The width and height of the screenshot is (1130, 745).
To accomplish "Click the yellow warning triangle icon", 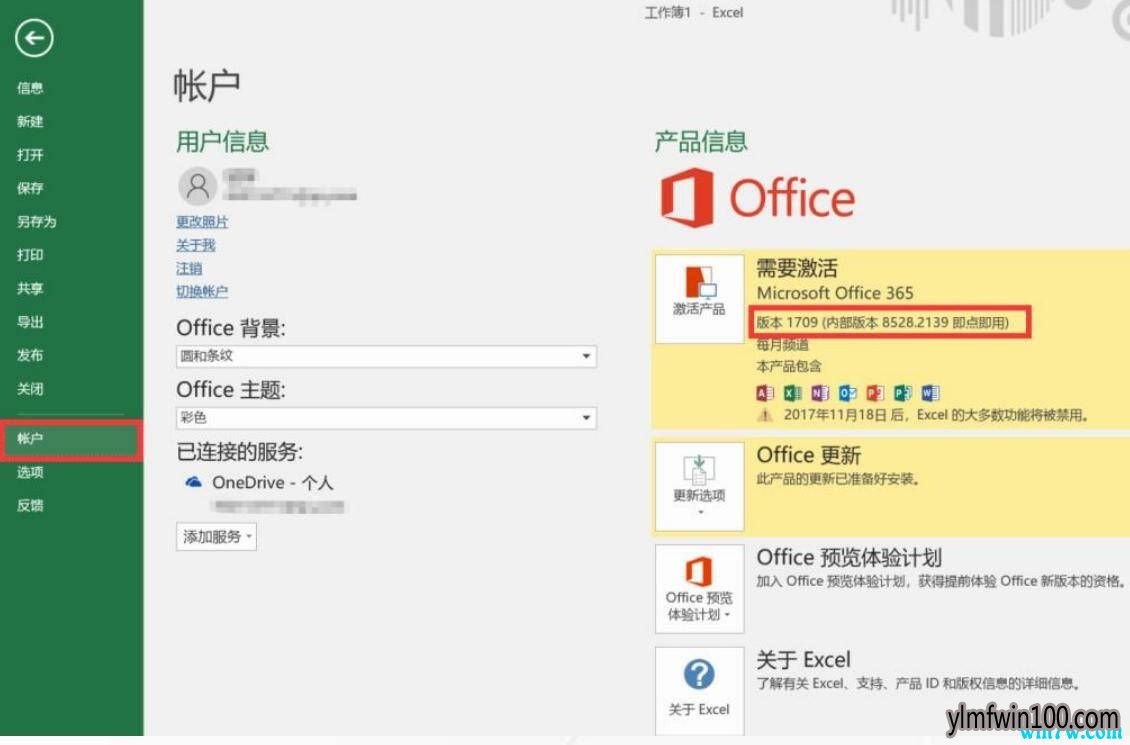I will click(765, 415).
